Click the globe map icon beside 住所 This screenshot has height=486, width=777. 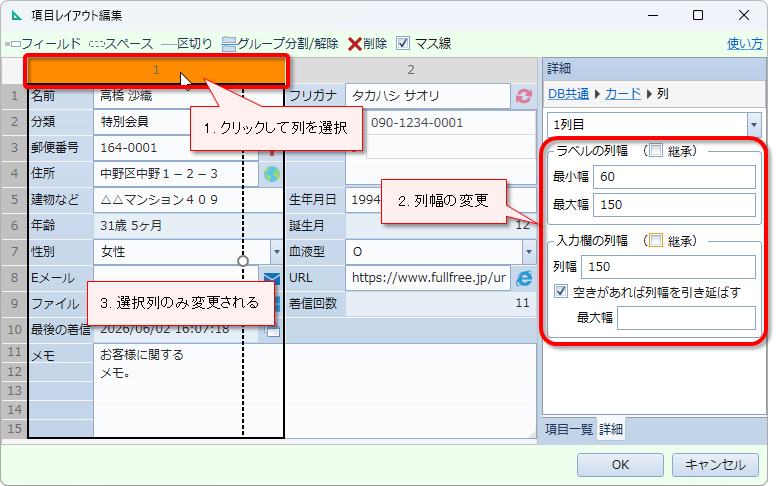tap(272, 174)
